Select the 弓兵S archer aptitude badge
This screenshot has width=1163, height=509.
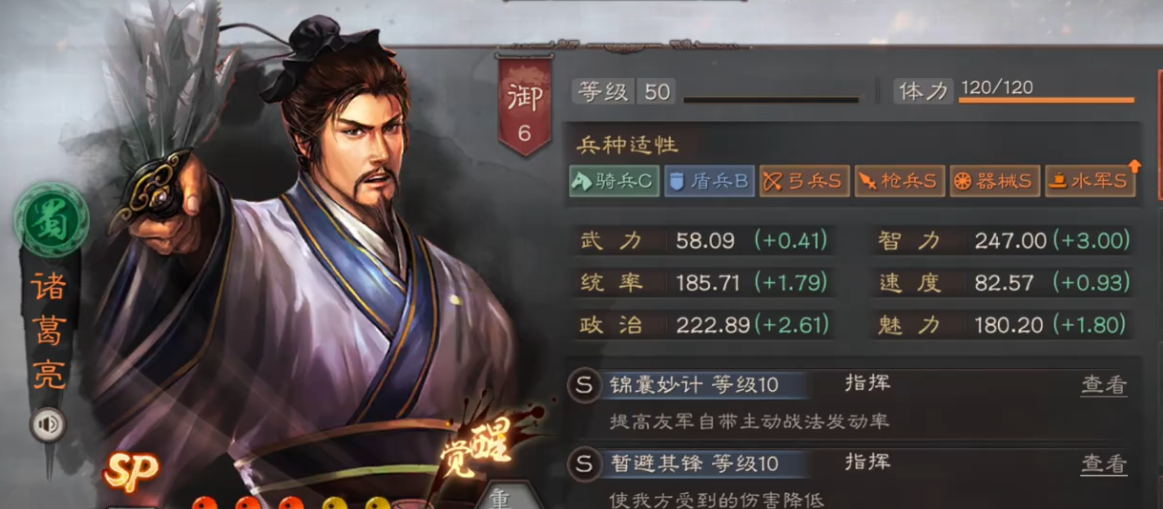805,181
